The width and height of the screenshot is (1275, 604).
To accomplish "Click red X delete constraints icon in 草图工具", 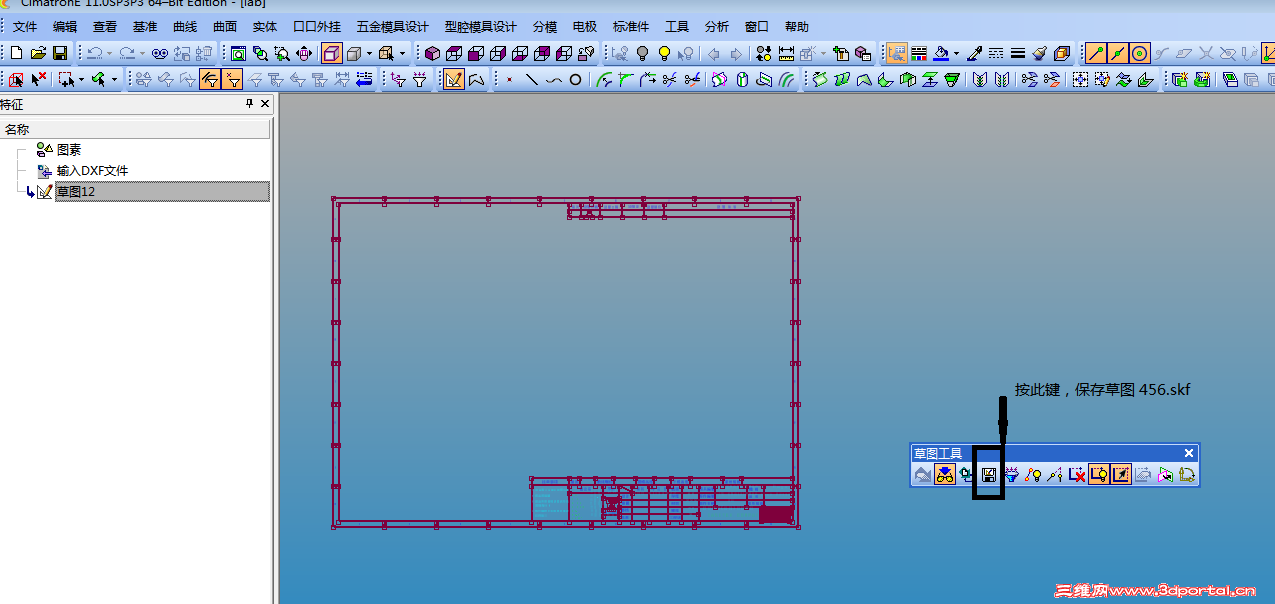I will point(1077,475).
